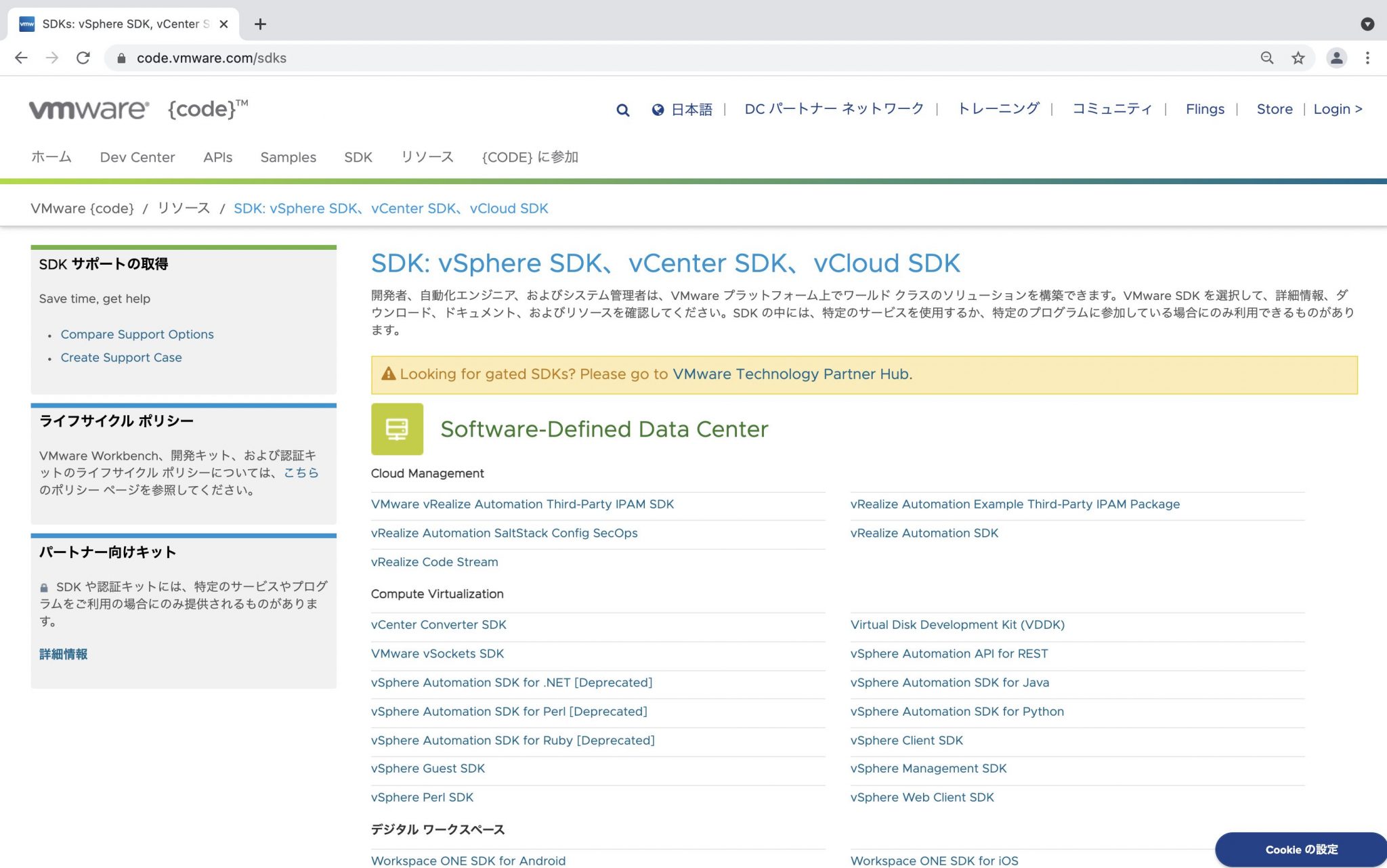Open the VMware Technology Partner Hub link
Viewport: 1387px width, 868px height.
click(792, 374)
